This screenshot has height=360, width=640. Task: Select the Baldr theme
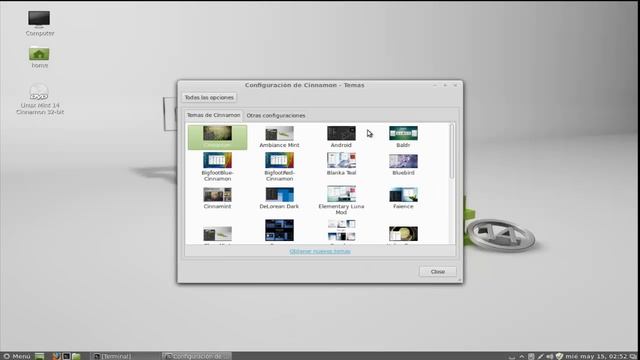click(403, 137)
